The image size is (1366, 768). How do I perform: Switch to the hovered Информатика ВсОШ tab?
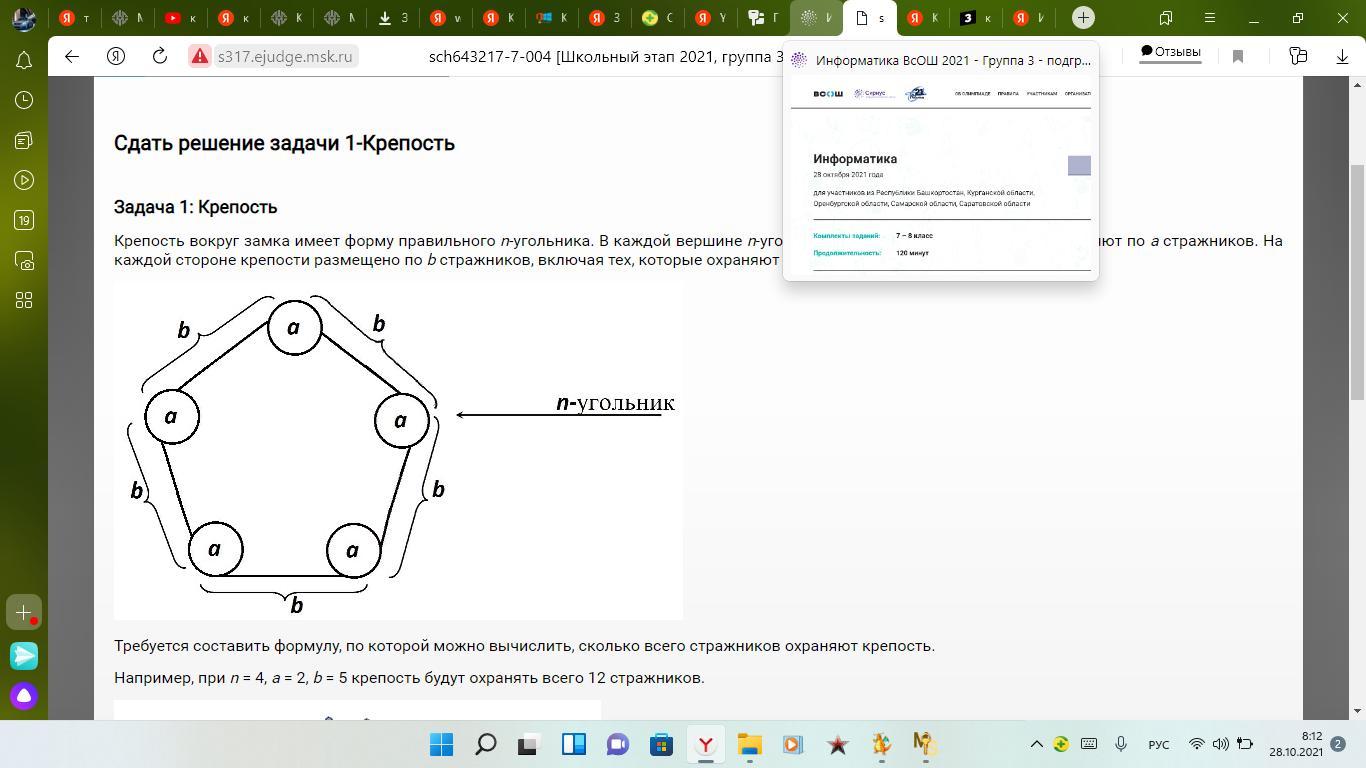pos(817,18)
